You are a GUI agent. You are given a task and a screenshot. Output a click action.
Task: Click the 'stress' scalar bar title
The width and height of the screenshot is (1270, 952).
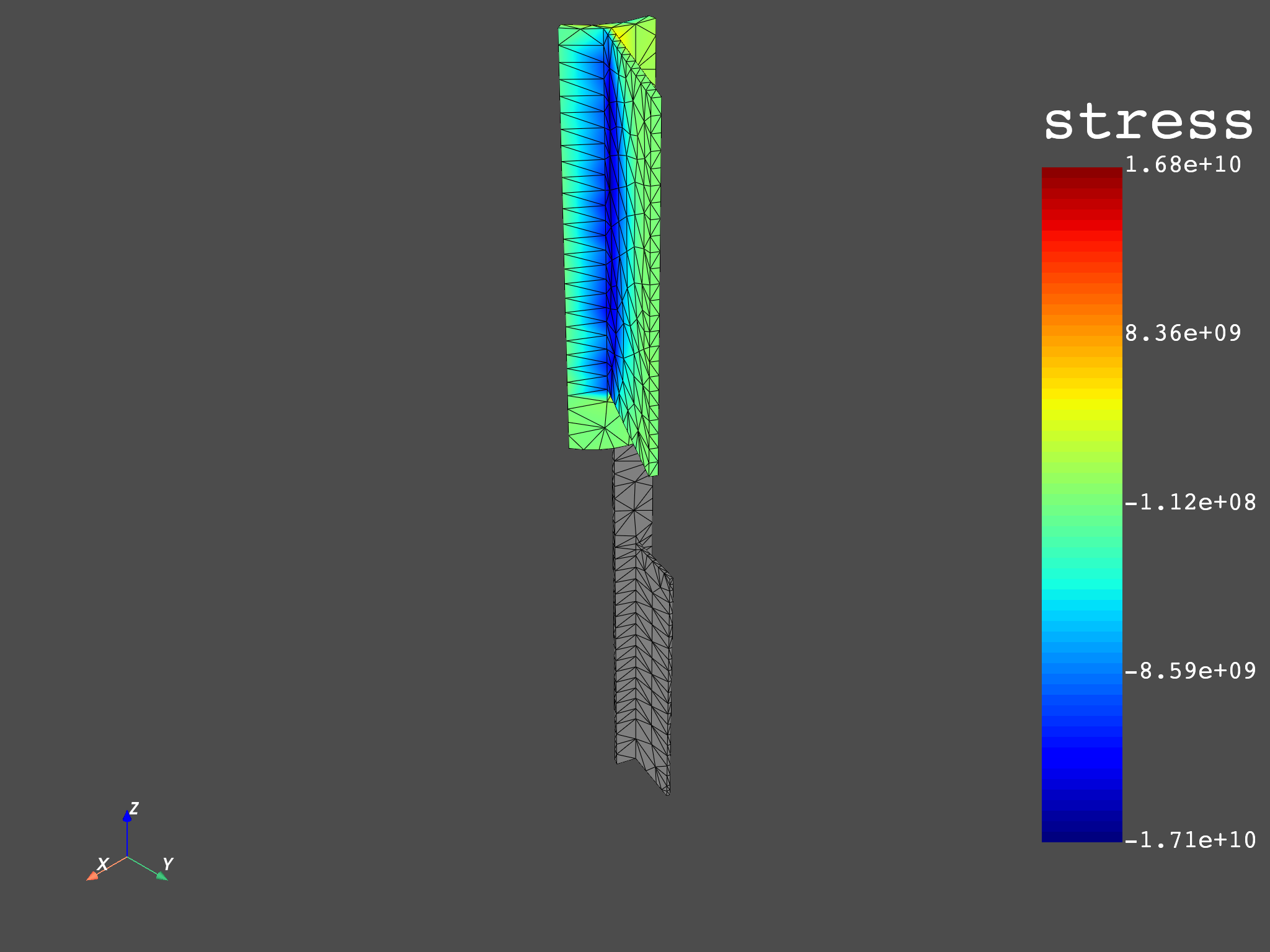click(x=1148, y=121)
